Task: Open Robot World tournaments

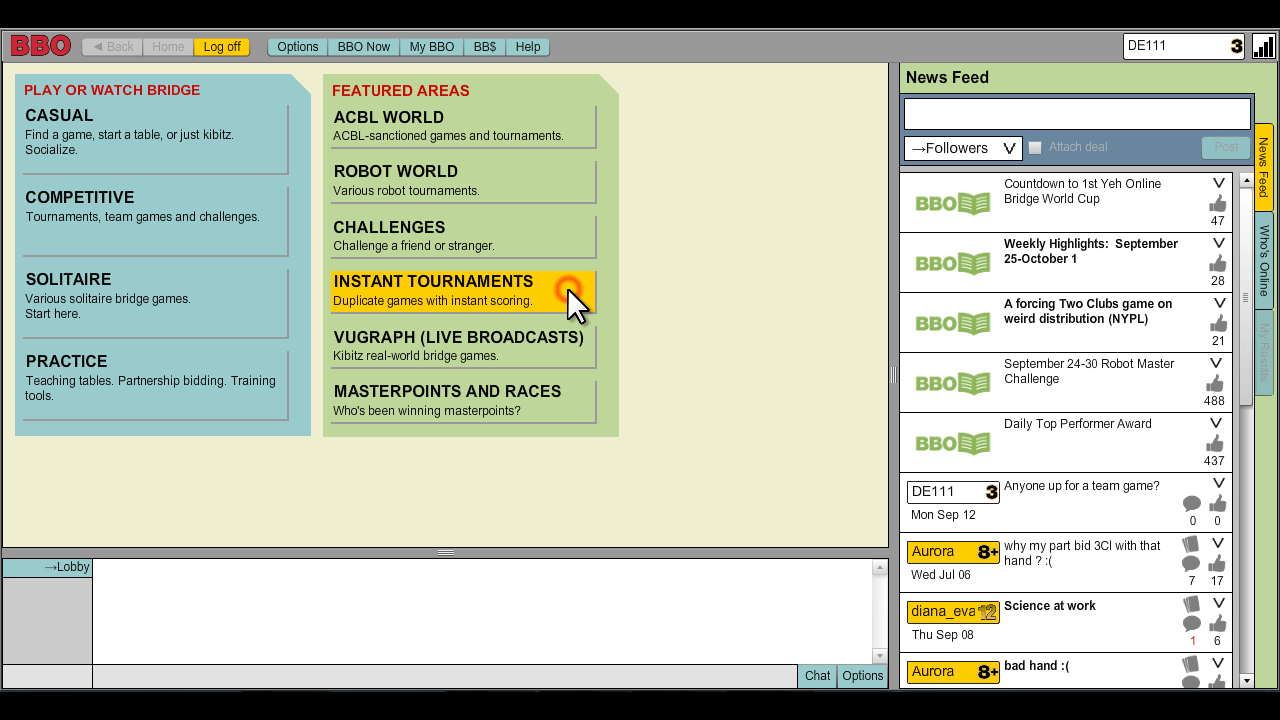Action: 464,181
